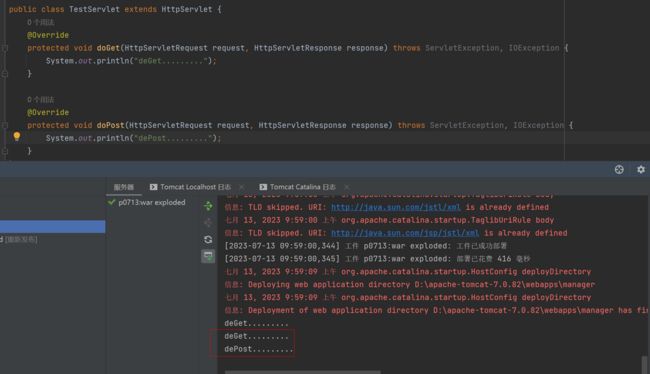Click the doGet method gutter marker
Image resolution: width=650 pixels, height=374 pixels.
(5, 48)
